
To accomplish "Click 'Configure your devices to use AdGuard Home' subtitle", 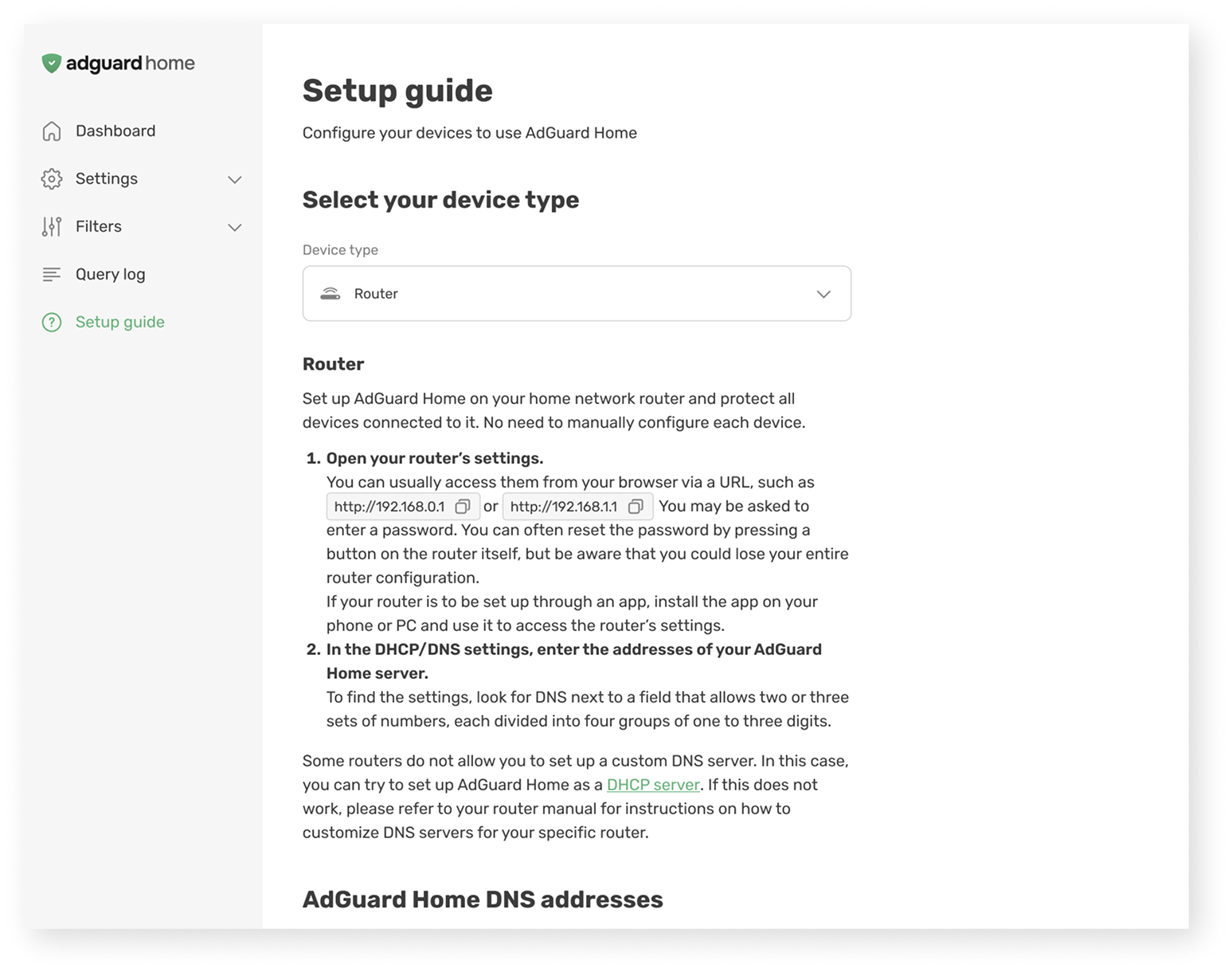I will pyautogui.click(x=470, y=133).
